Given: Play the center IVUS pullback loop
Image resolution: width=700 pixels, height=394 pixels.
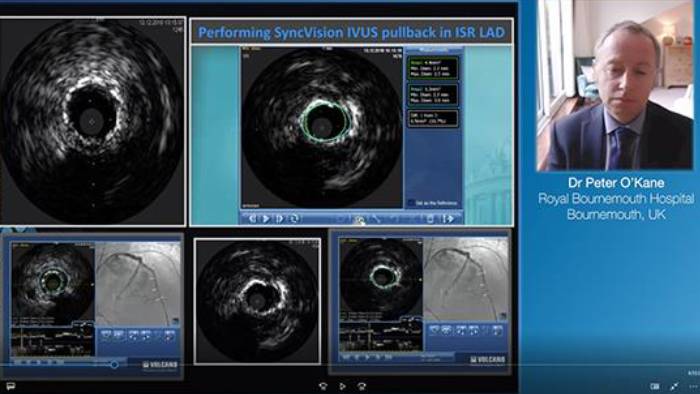Looking at the screenshot, I should [x=266, y=219].
